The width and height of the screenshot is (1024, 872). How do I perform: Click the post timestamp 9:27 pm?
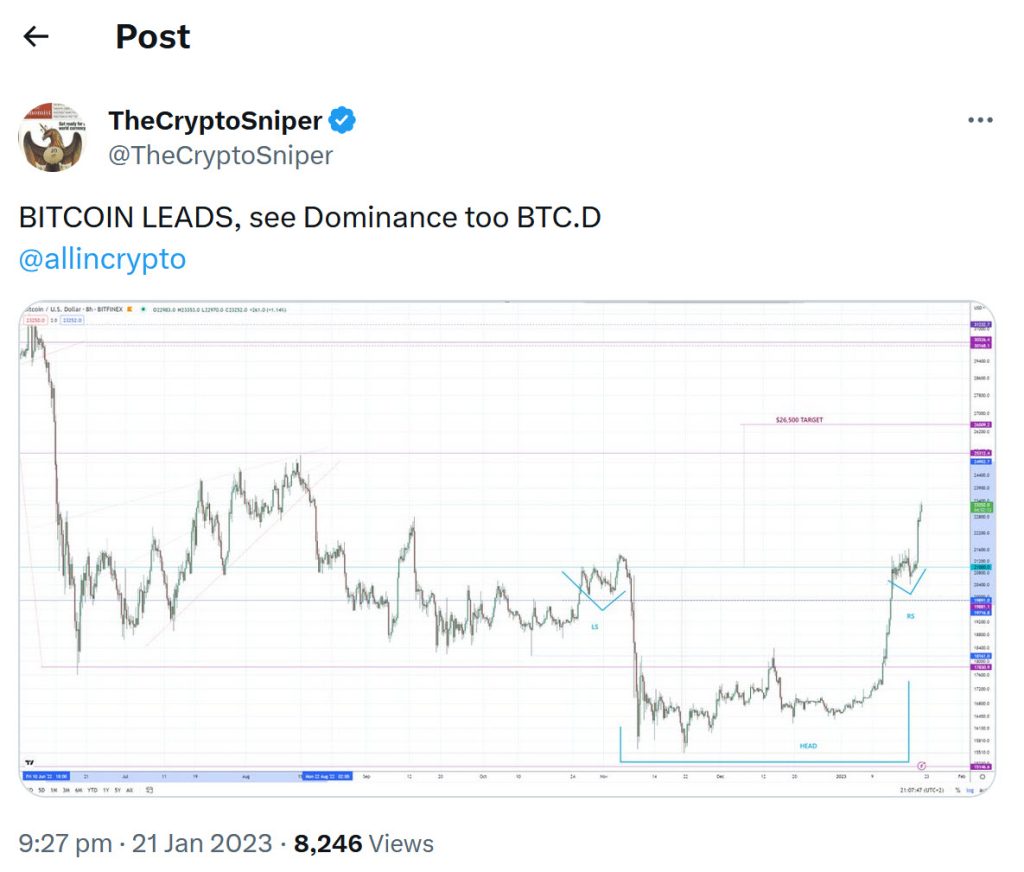pos(65,844)
